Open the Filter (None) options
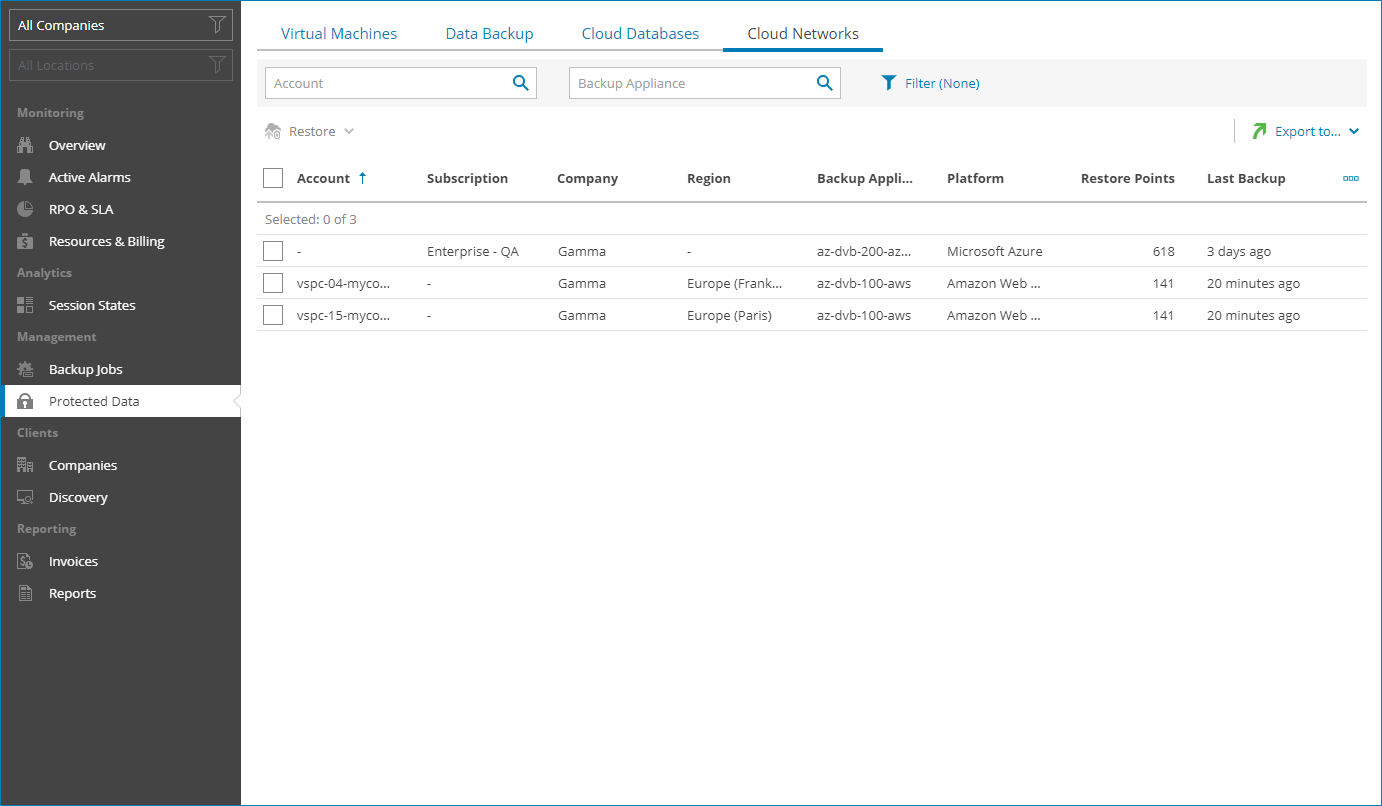 930,83
